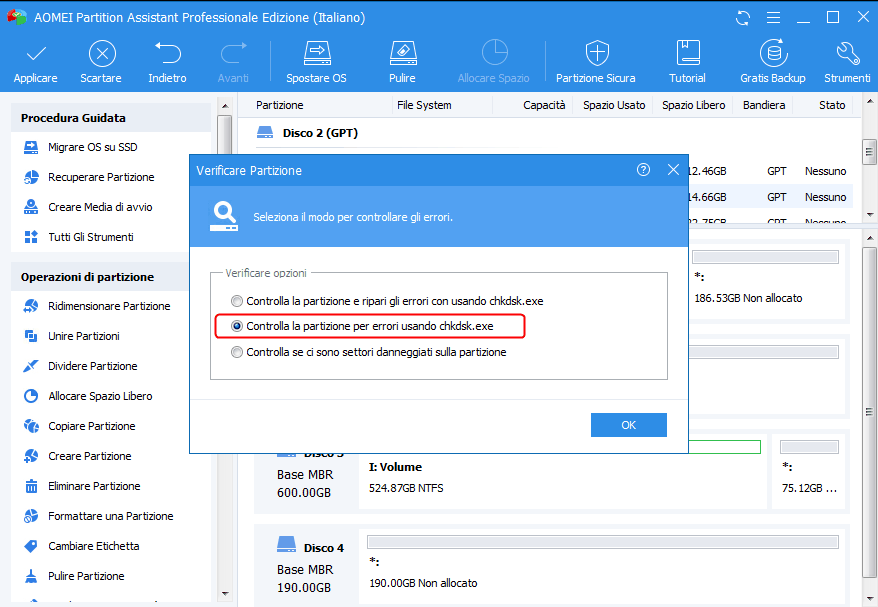Sort by the Stato column header
The height and width of the screenshot is (607, 878).
pyautogui.click(x=832, y=105)
